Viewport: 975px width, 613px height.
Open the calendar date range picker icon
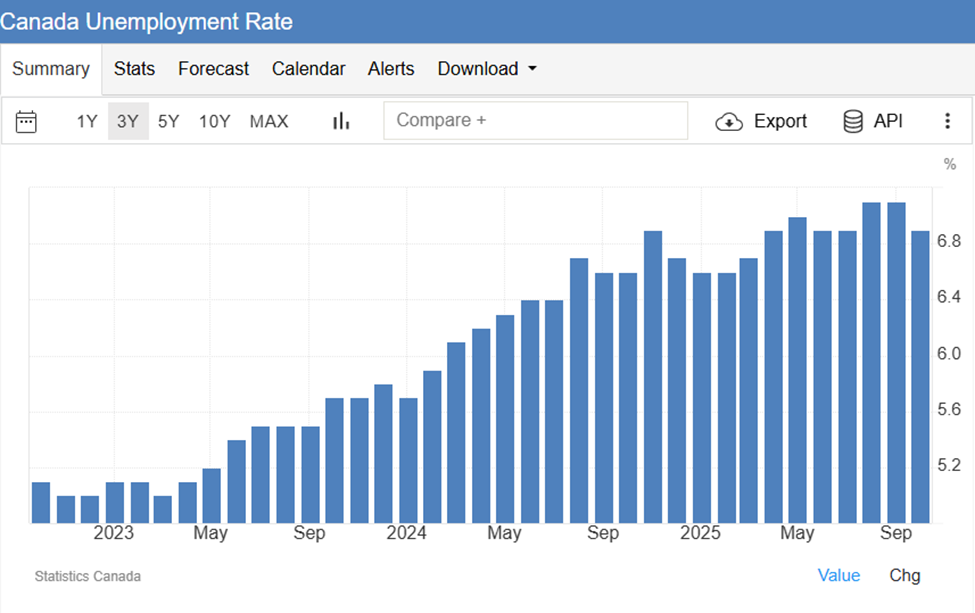click(x=27, y=122)
